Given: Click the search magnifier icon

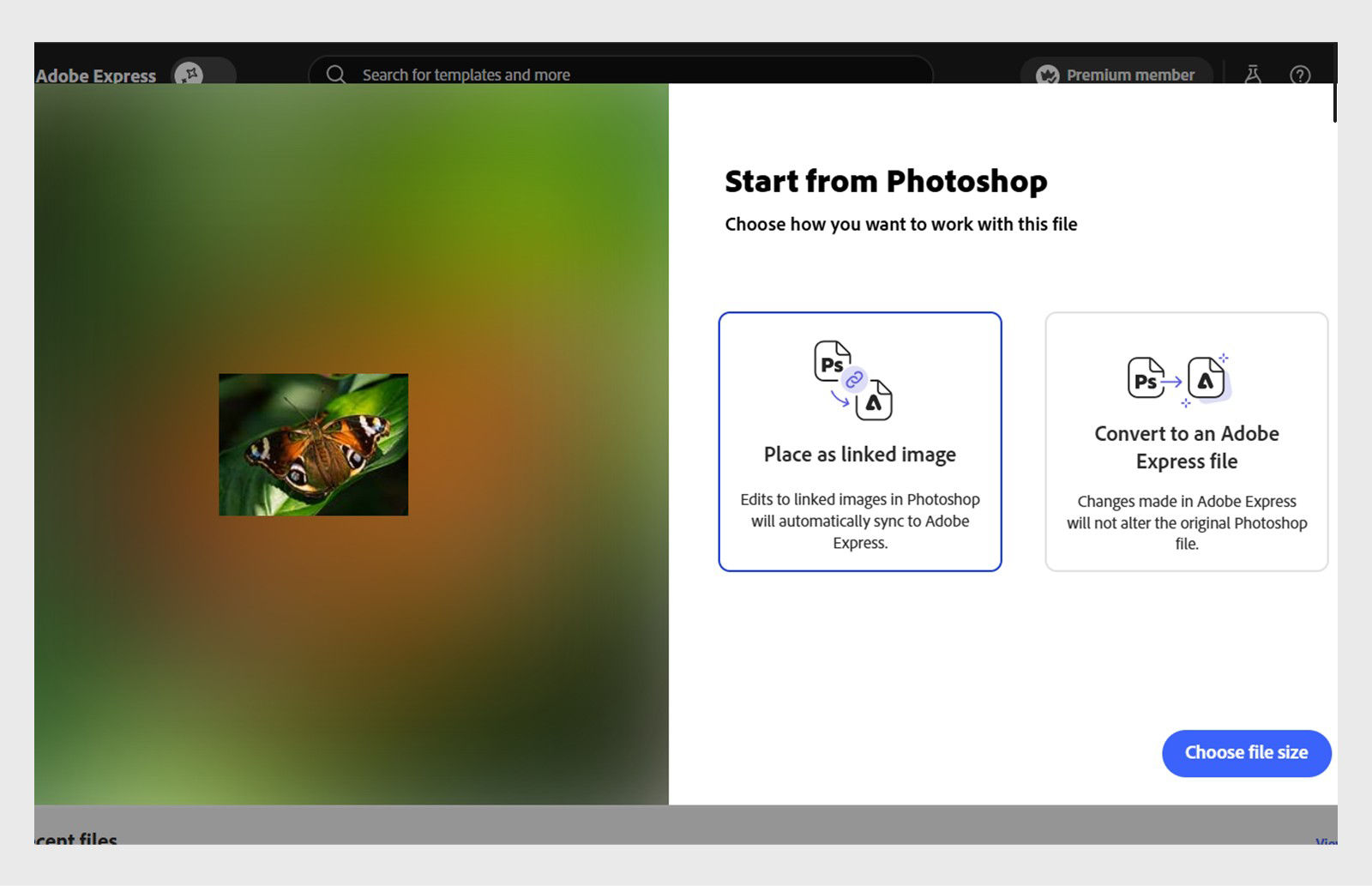Looking at the screenshot, I should 334,75.
